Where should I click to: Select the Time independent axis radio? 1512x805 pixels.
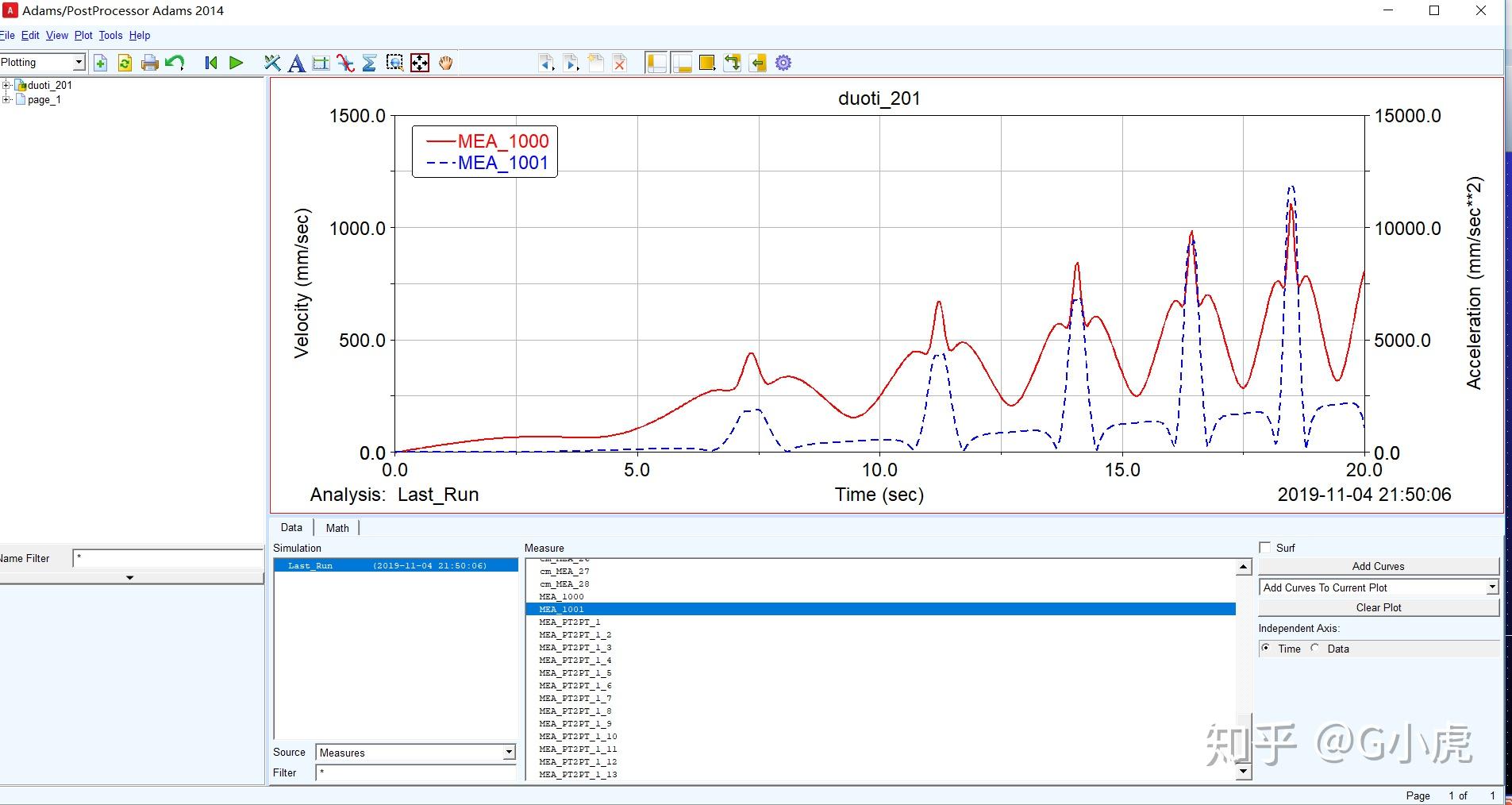click(1266, 649)
